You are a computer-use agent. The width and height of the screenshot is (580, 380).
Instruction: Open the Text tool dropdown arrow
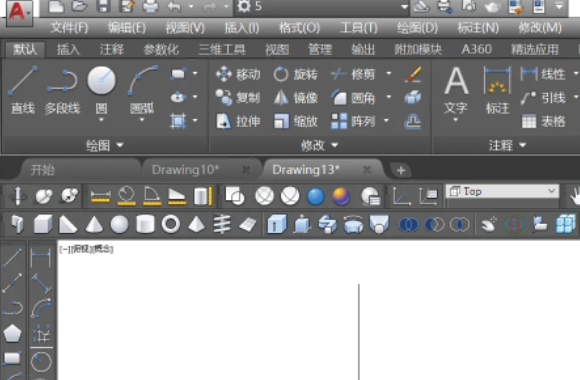(x=456, y=120)
